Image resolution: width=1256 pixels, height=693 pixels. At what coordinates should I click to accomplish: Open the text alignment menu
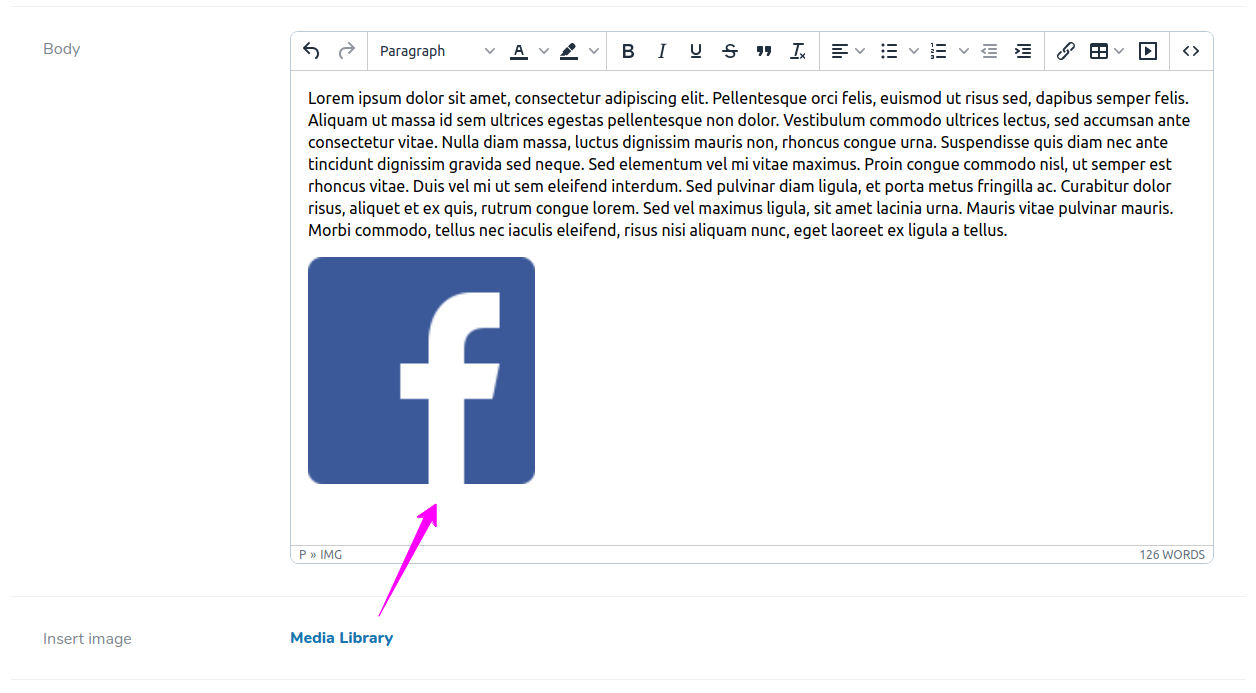coord(848,51)
